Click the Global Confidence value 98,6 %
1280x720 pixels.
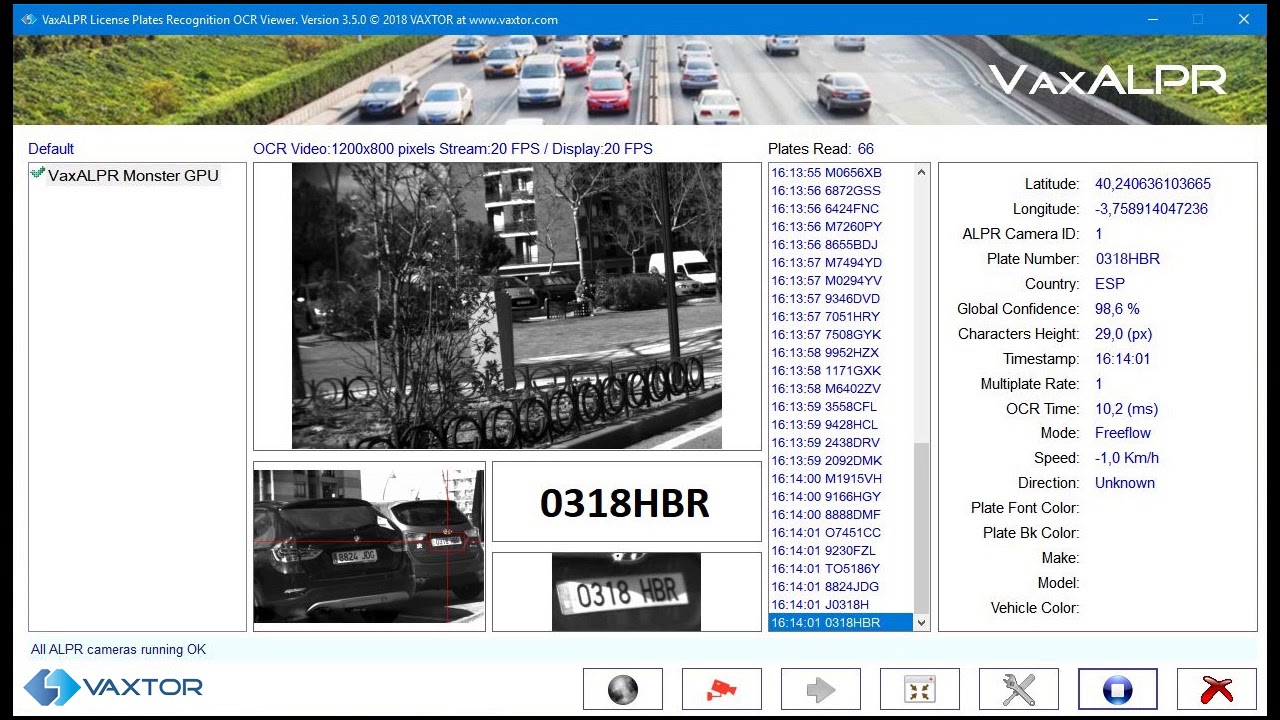click(x=1117, y=309)
